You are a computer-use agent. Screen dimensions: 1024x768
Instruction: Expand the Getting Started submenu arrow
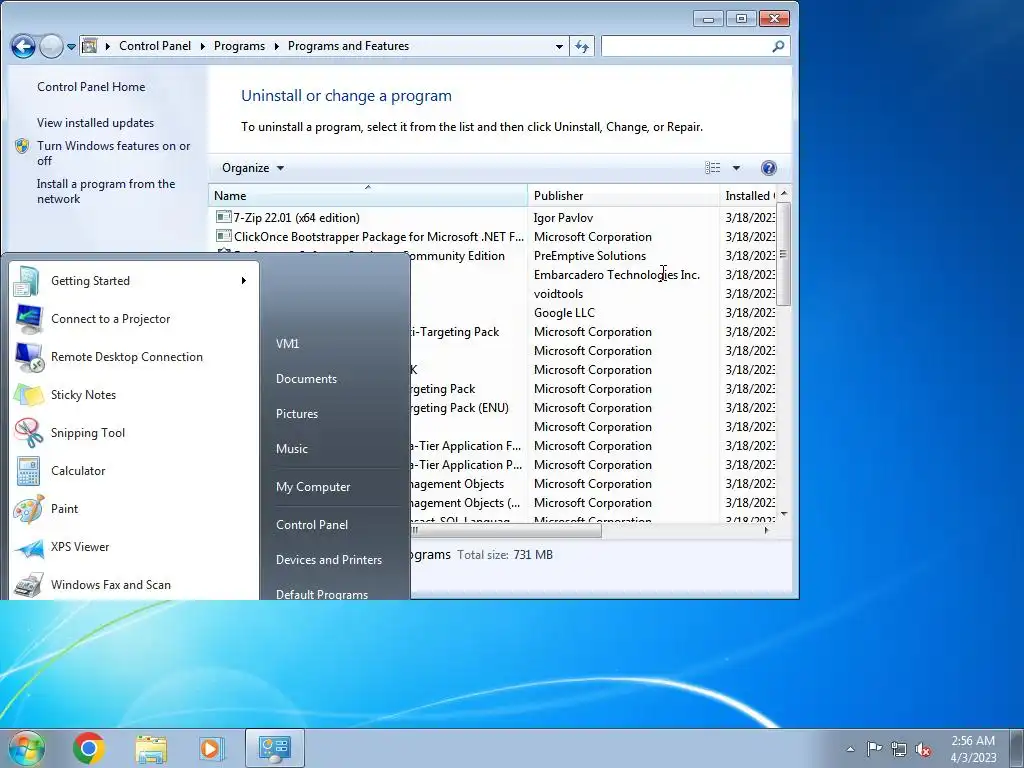point(244,281)
